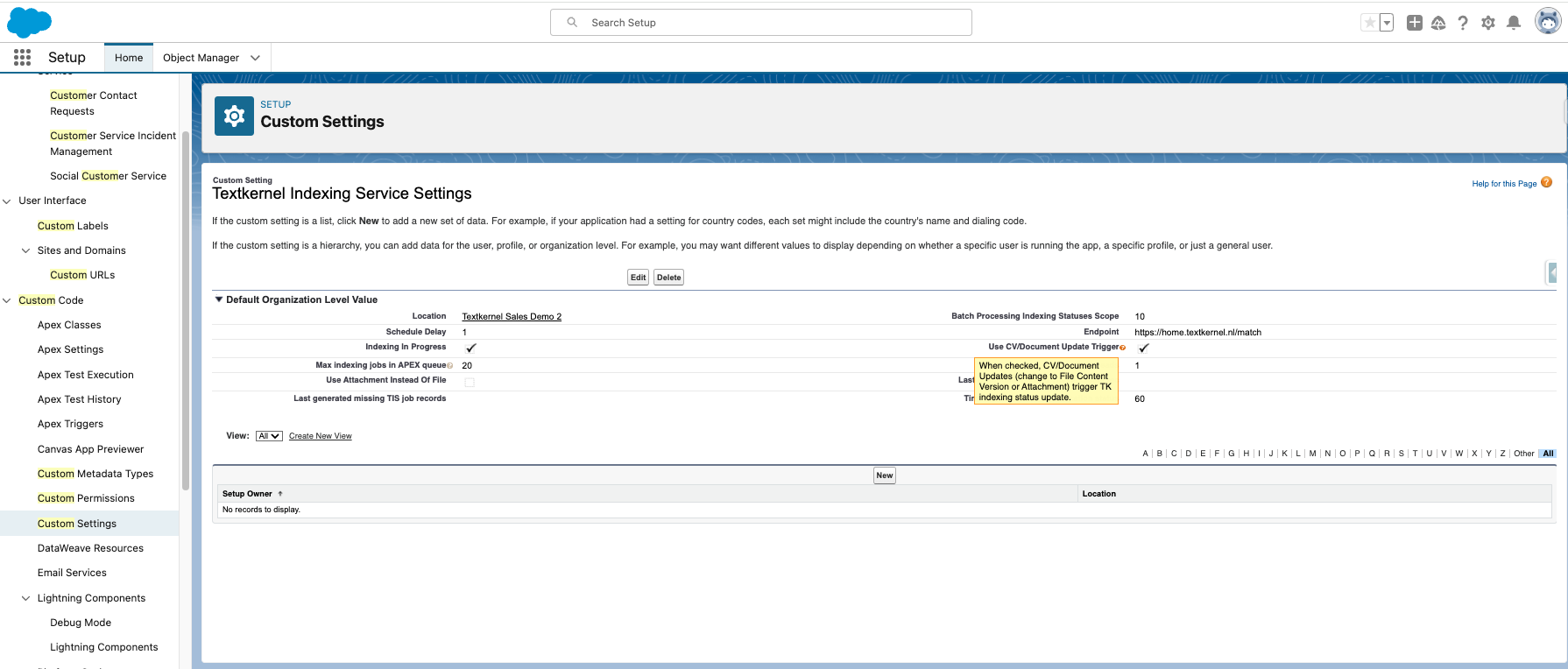This screenshot has width=1568, height=669.
Task: Collapse the Lightning Components section
Action: [x=25, y=598]
